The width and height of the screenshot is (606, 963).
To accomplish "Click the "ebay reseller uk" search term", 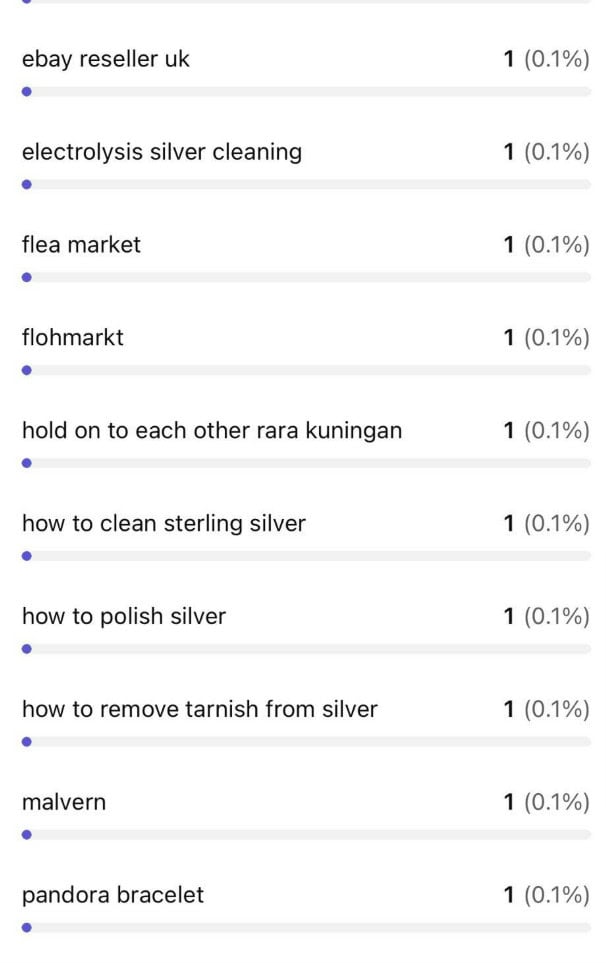I will pos(106,59).
